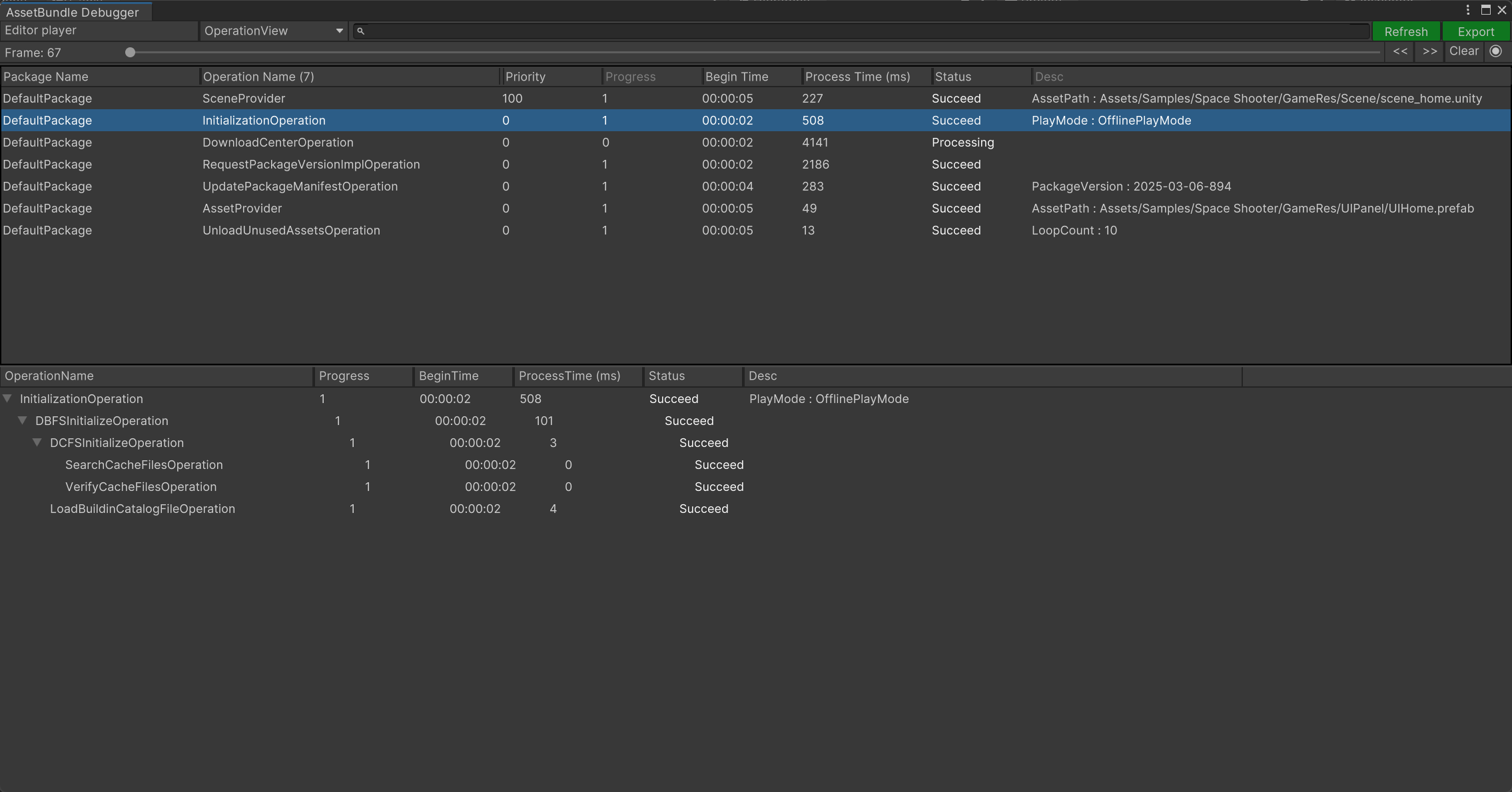Click the Progress column header in top table
This screenshot has width=1512, height=792.
652,77
